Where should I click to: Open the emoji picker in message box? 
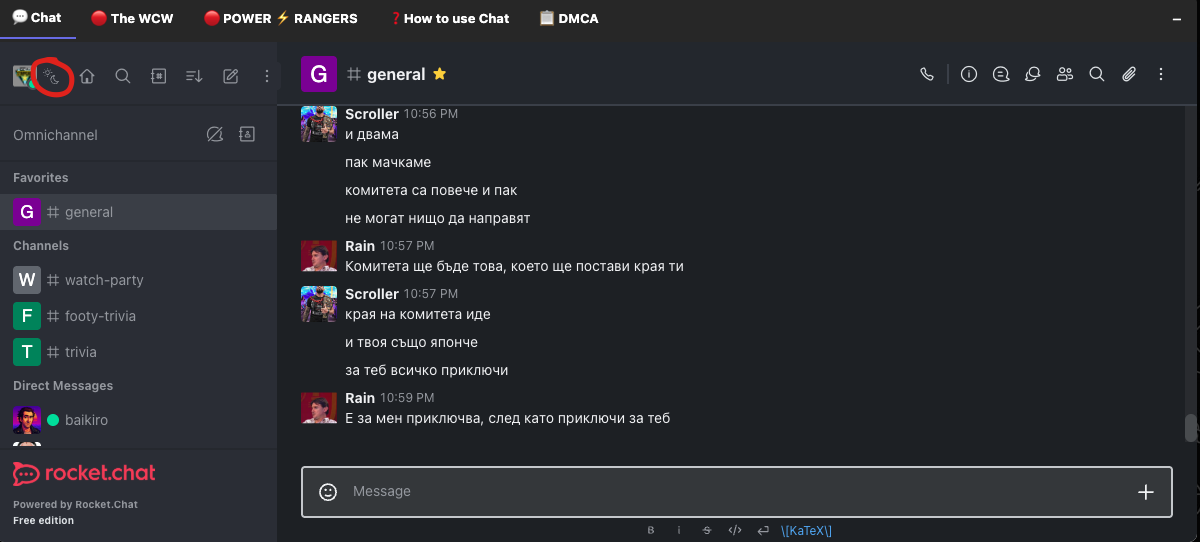pos(327,491)
